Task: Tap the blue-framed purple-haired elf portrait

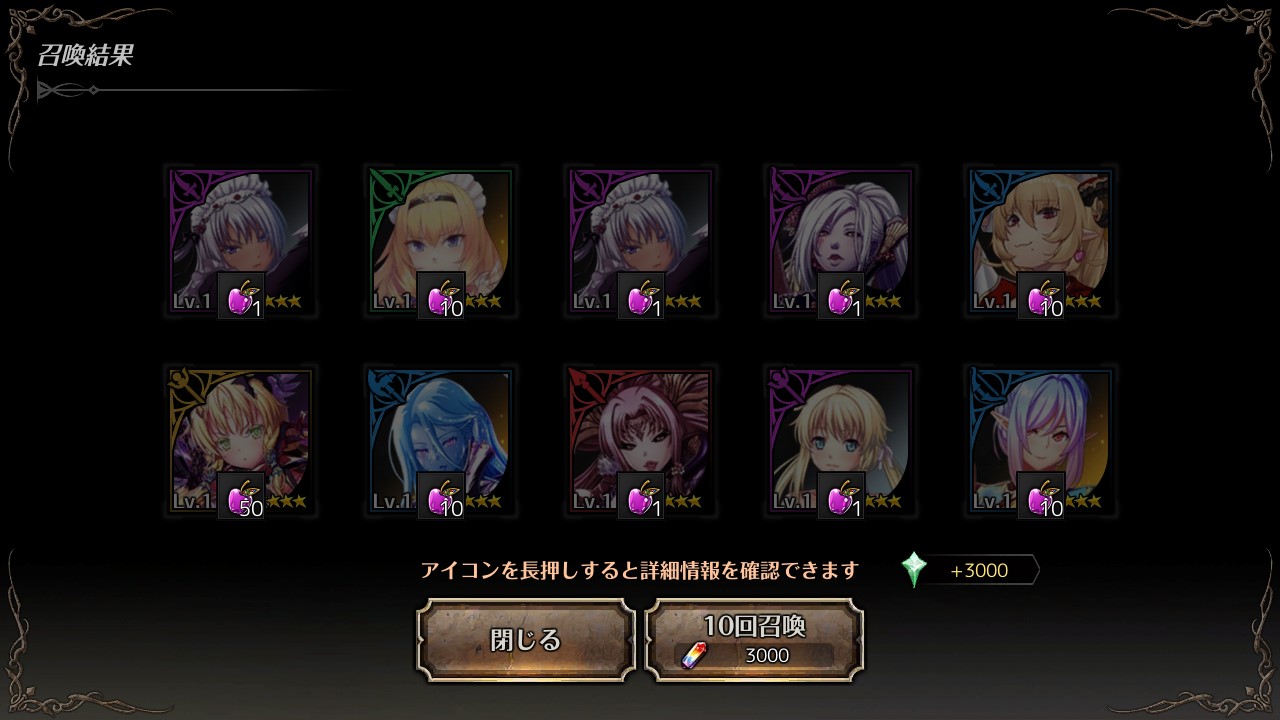Action: click(1040, 441)
